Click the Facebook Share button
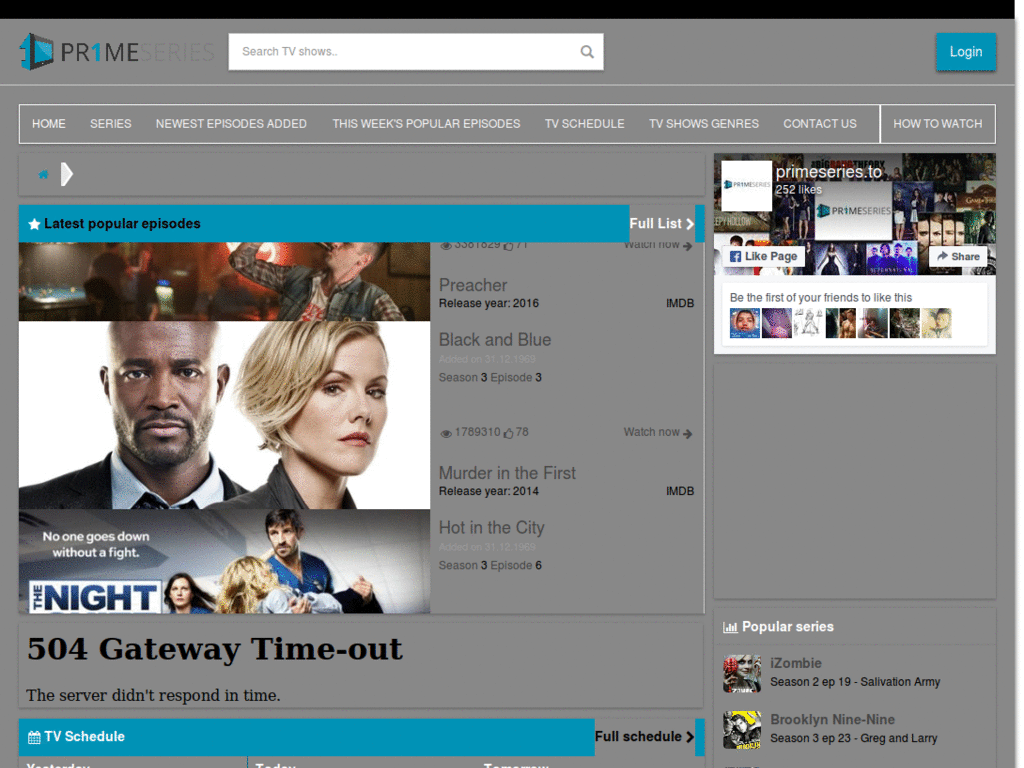This screenshot has height=768, width=1024. click(958, 257)
